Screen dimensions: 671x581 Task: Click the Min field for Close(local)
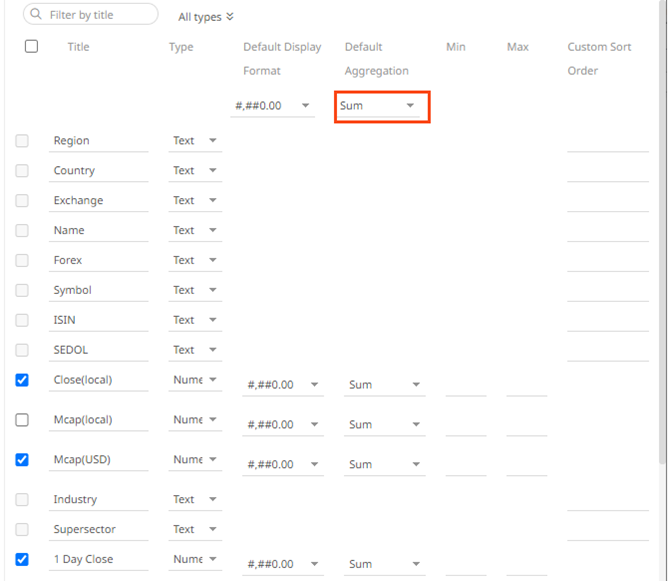(465, 384)
